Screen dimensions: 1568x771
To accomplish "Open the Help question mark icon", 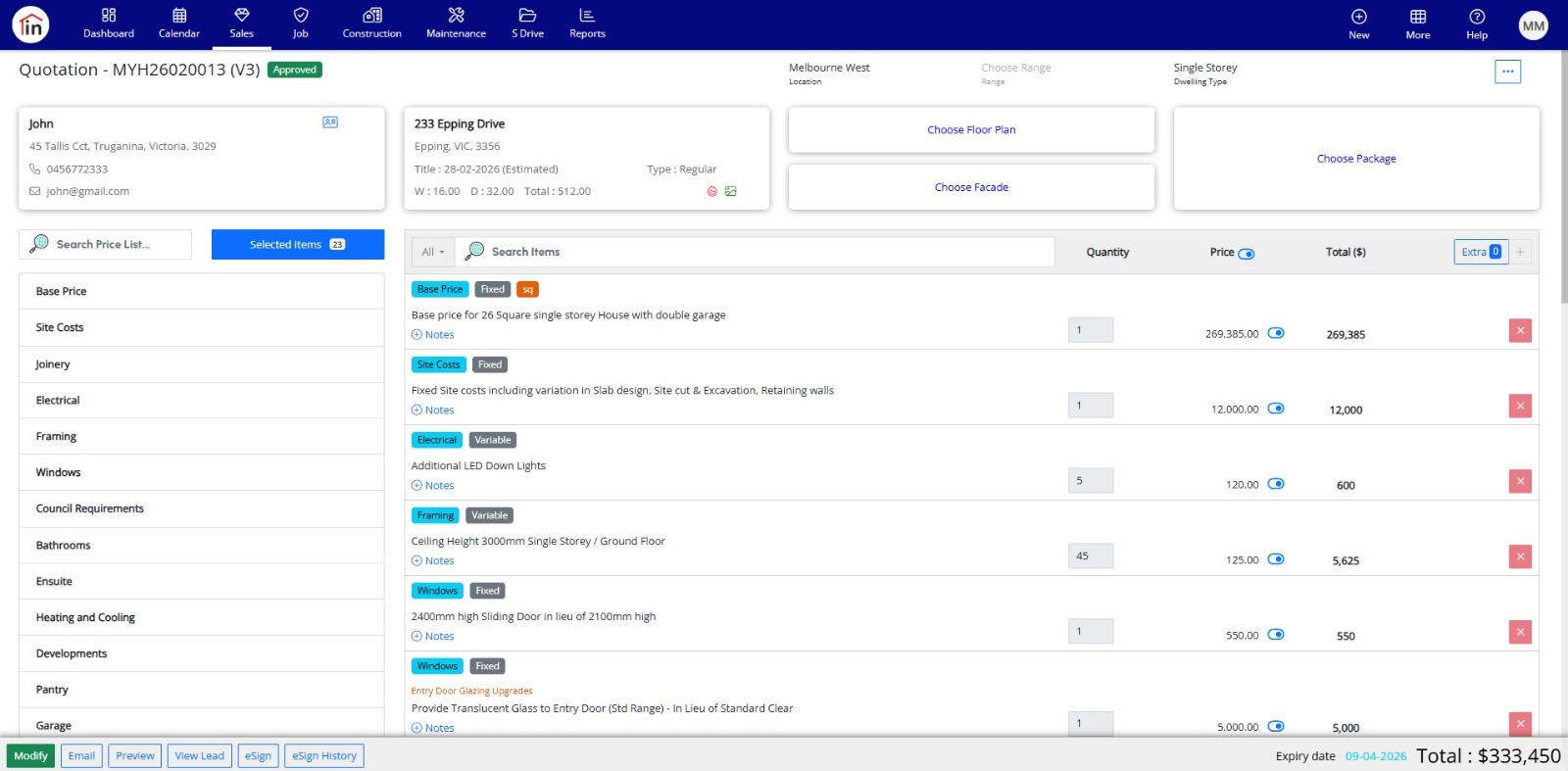I will 1476,17.
